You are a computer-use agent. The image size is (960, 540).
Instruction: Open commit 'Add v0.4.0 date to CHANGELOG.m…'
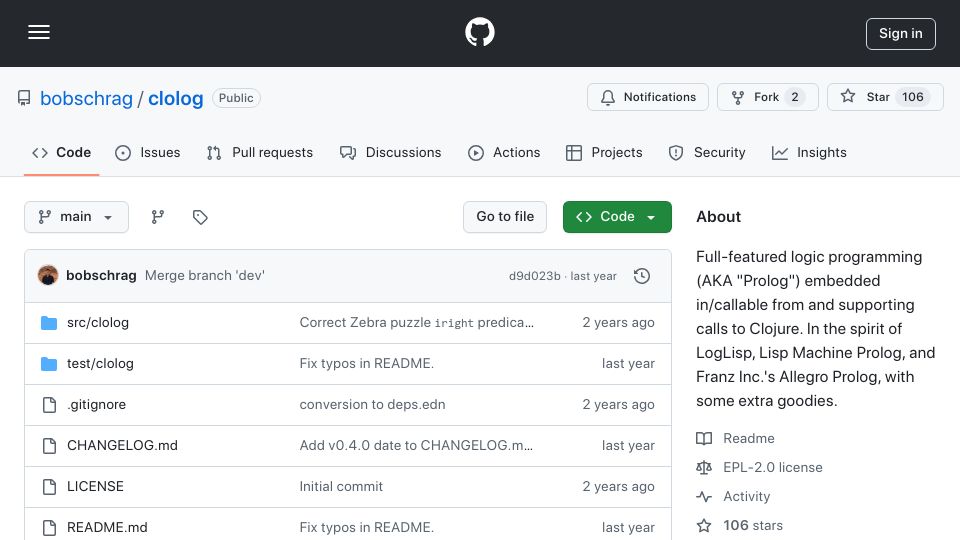coord(416,446)
